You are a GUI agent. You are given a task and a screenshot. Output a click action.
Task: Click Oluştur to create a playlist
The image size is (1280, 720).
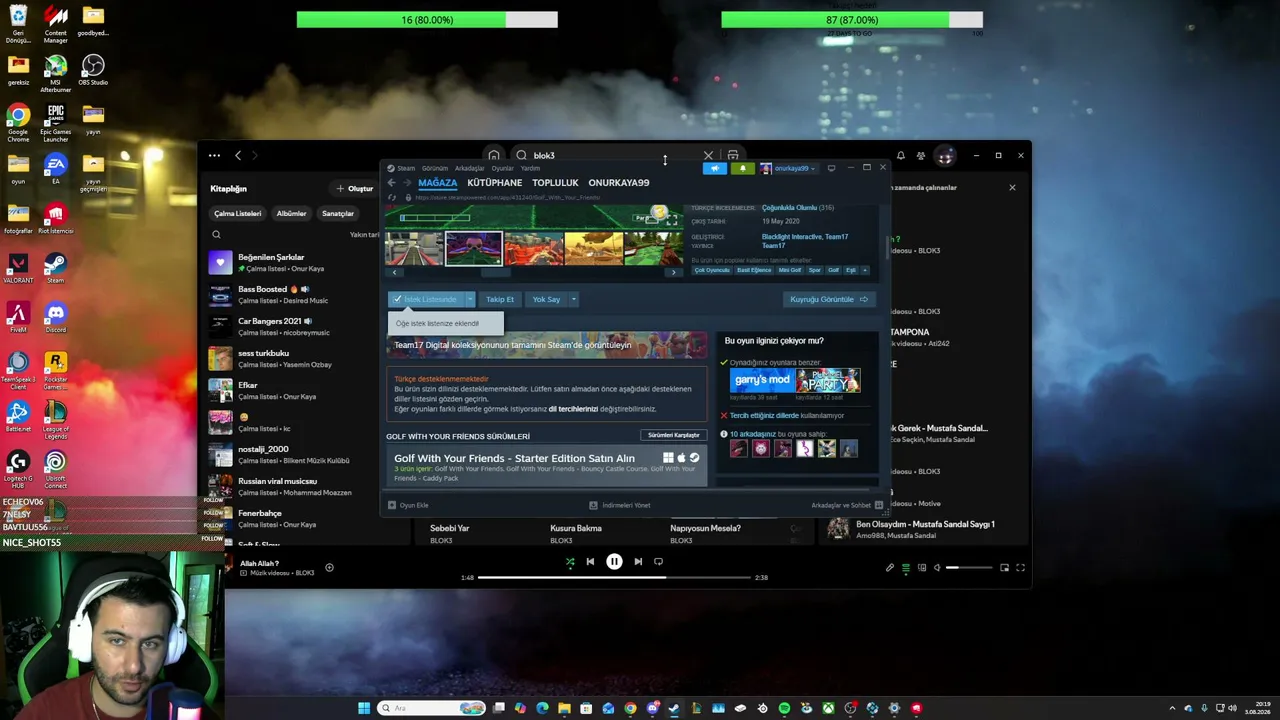(354, 188)
